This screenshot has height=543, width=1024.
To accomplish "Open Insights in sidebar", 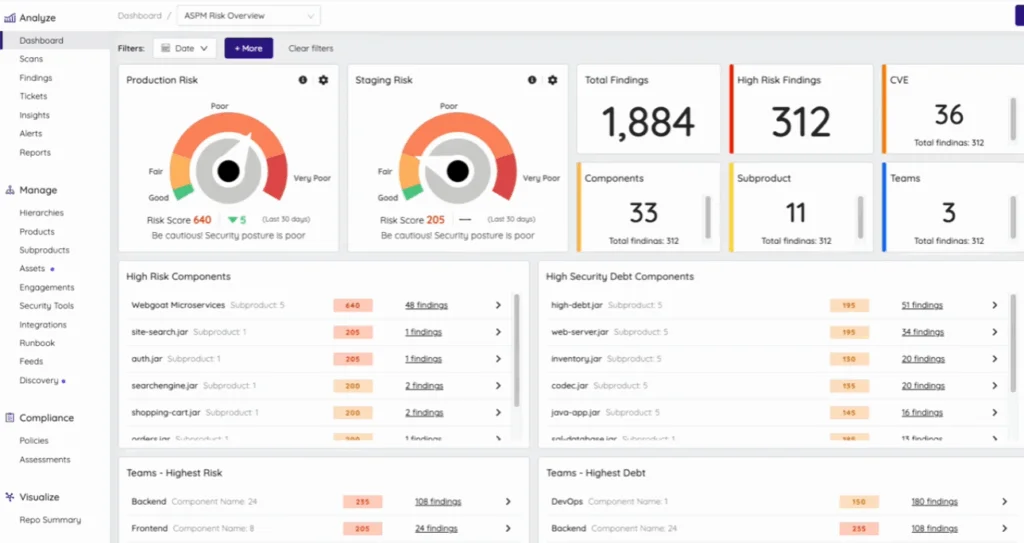I will pyautogui.click(x=34, y=115).
